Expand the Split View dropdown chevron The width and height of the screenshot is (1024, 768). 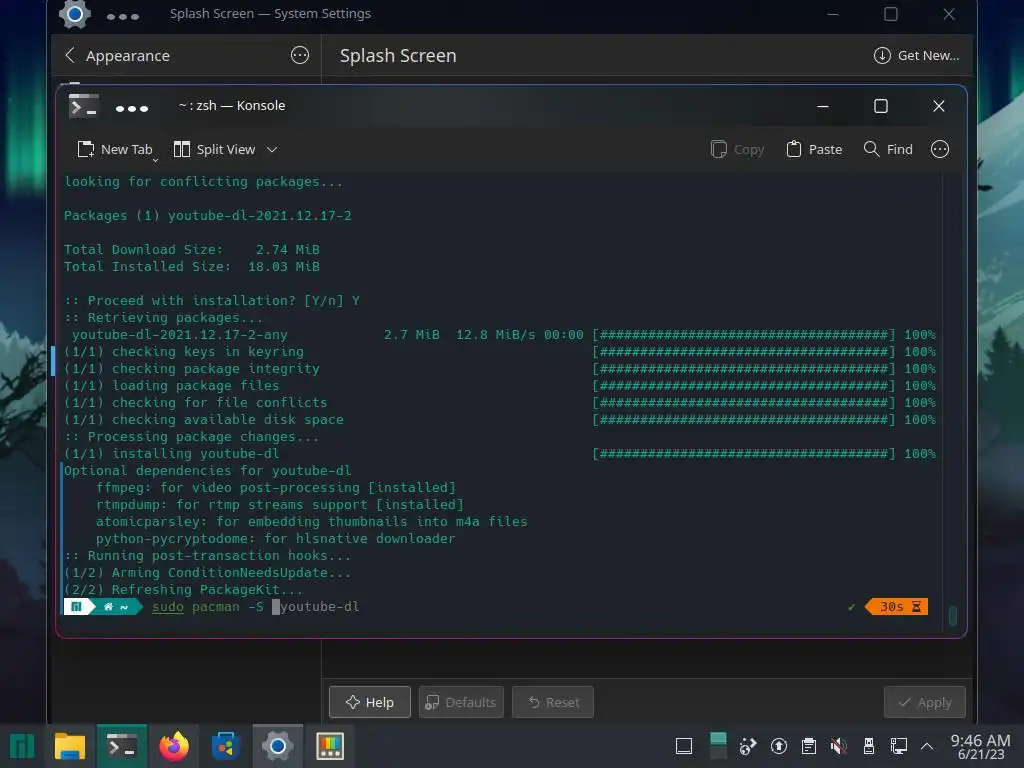(272, 150)
